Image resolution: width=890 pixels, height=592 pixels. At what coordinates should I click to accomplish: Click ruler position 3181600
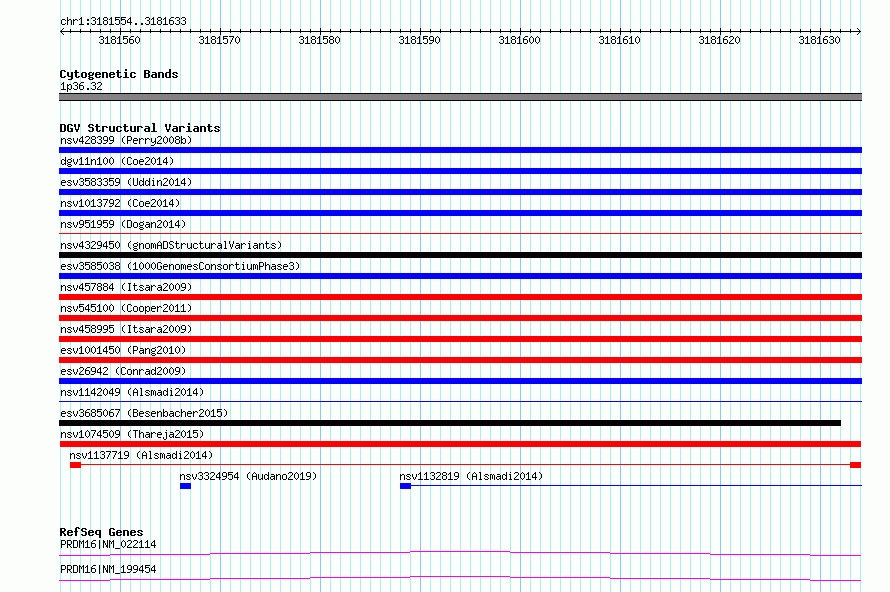pyautogui.click(x=519, y=40)
